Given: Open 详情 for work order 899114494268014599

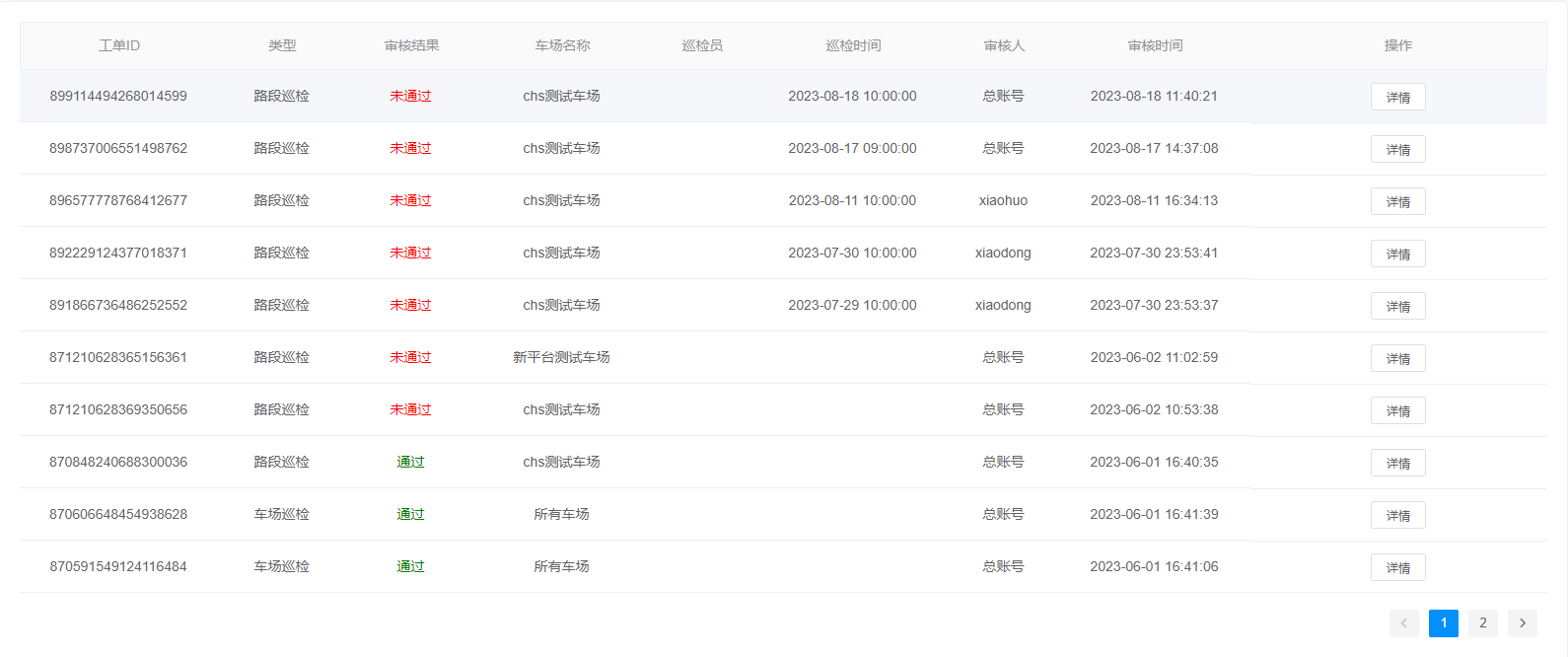Looking at the screenshot, I should [x=1397, y=97].
